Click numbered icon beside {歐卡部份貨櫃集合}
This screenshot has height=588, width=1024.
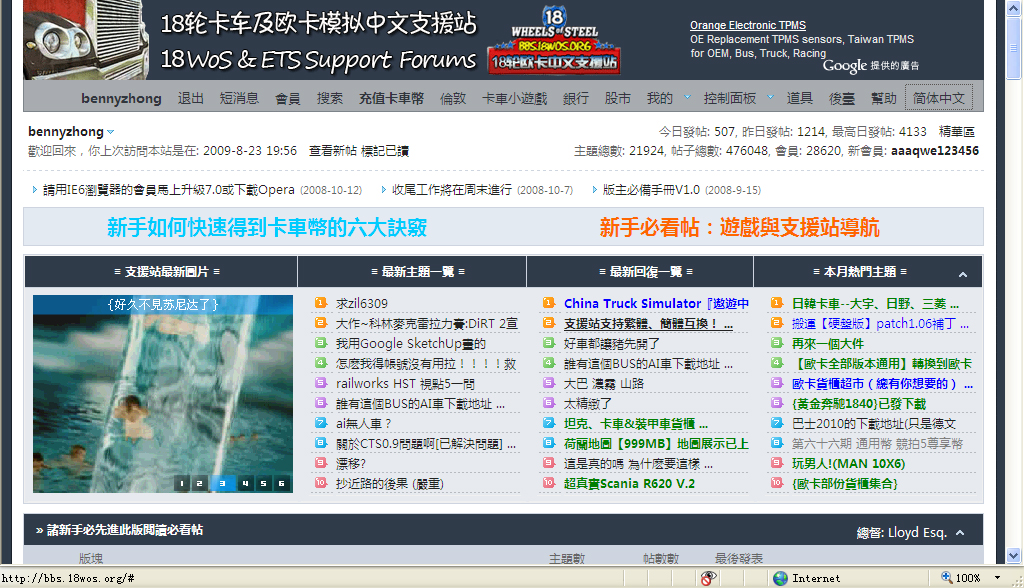(777, 483)
